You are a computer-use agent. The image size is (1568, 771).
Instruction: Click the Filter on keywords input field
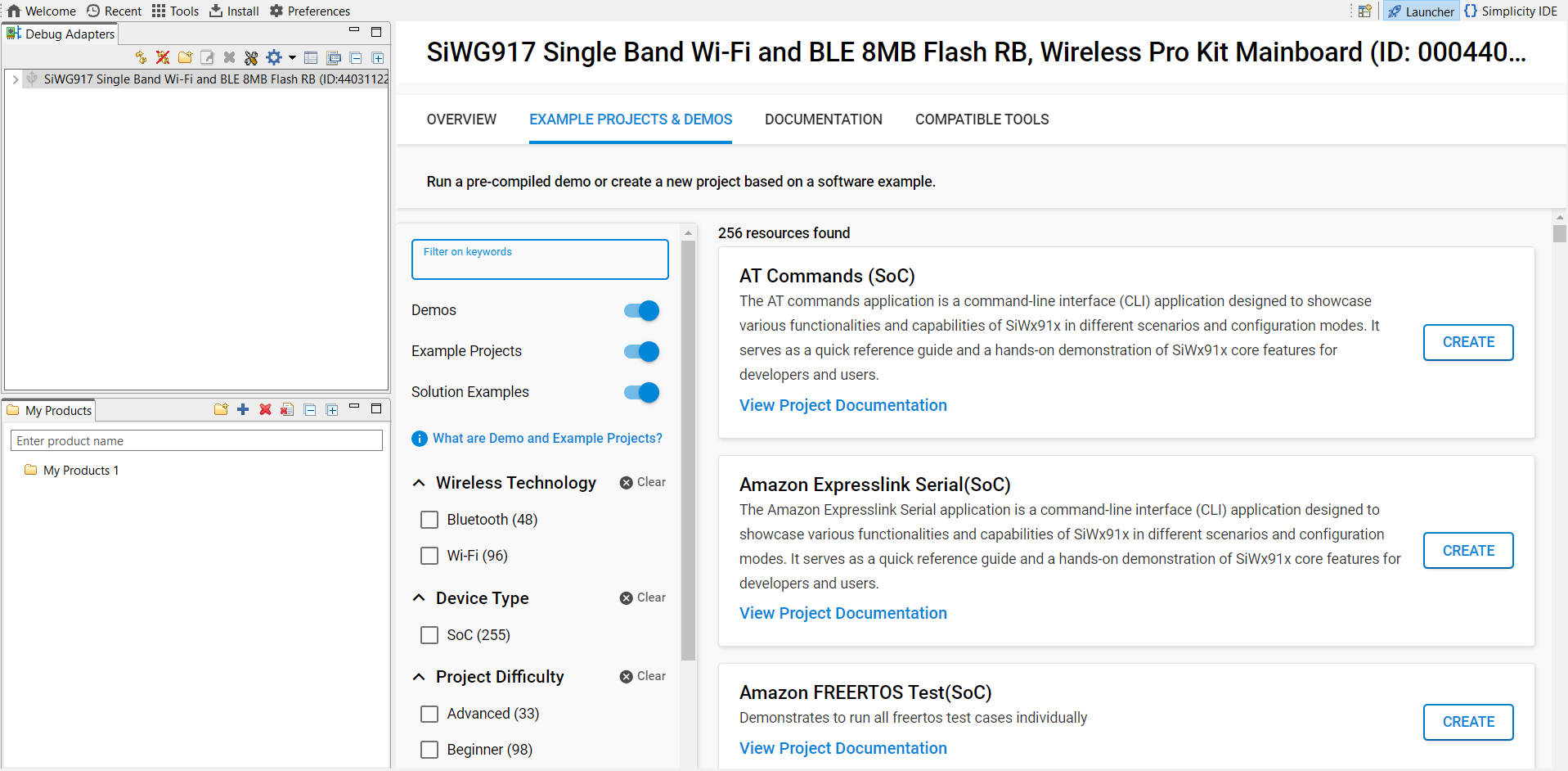coord(540,259)
